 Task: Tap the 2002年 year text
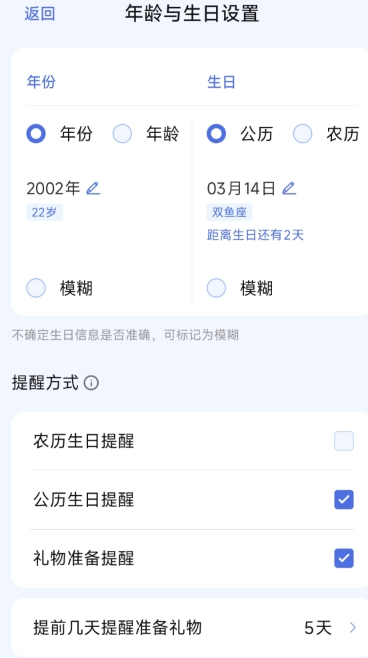coord(53,189)
